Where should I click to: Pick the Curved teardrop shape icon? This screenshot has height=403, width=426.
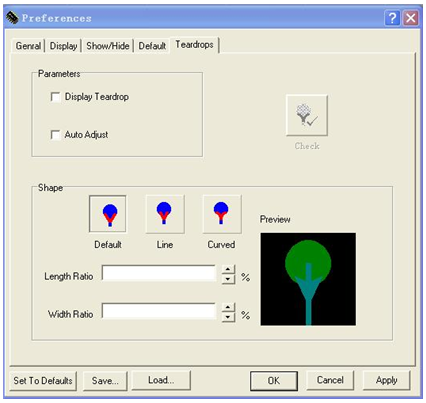pyautogui.click(x=222, y=214)
